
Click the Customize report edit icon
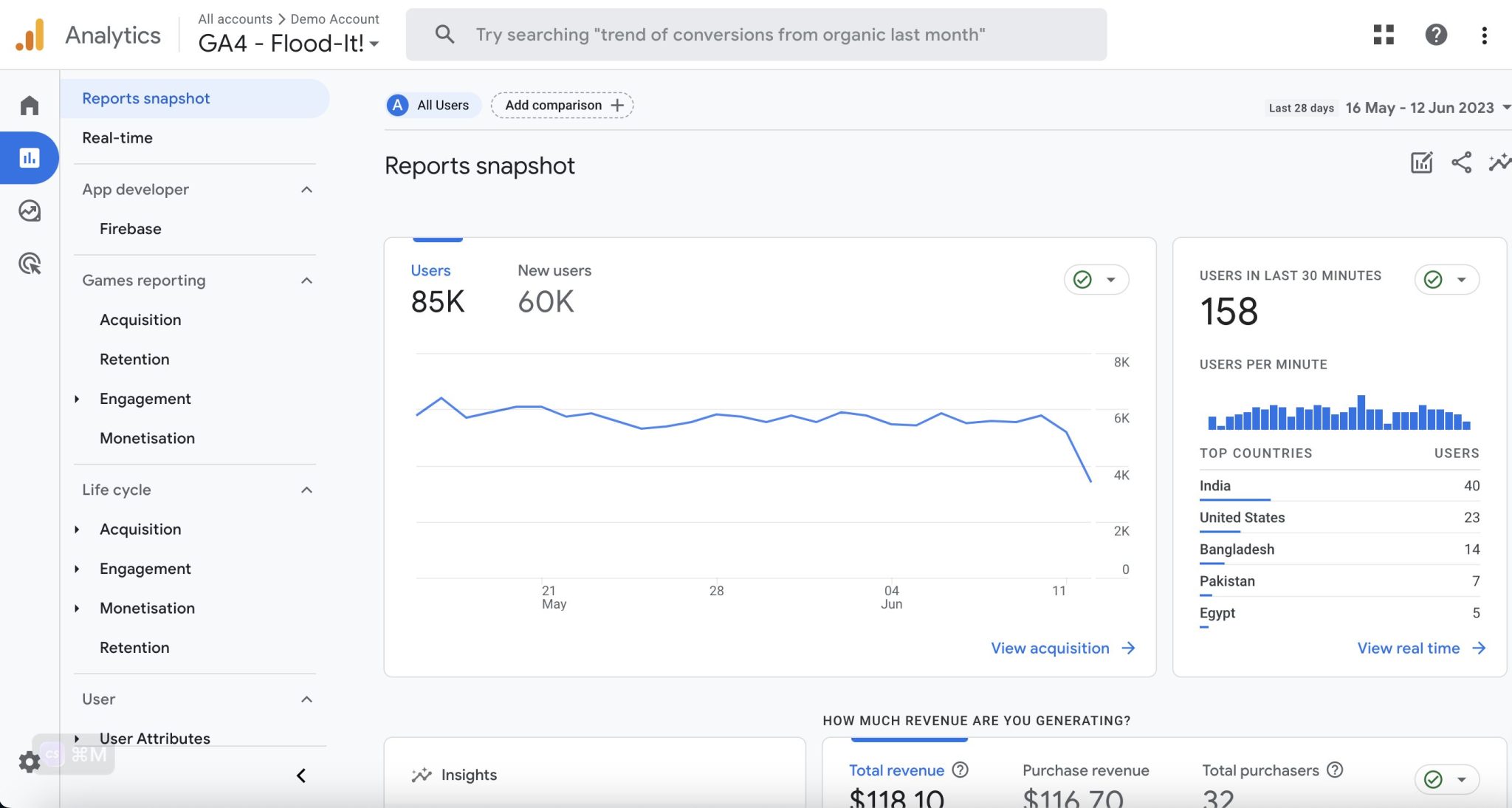coord(1421,162)
